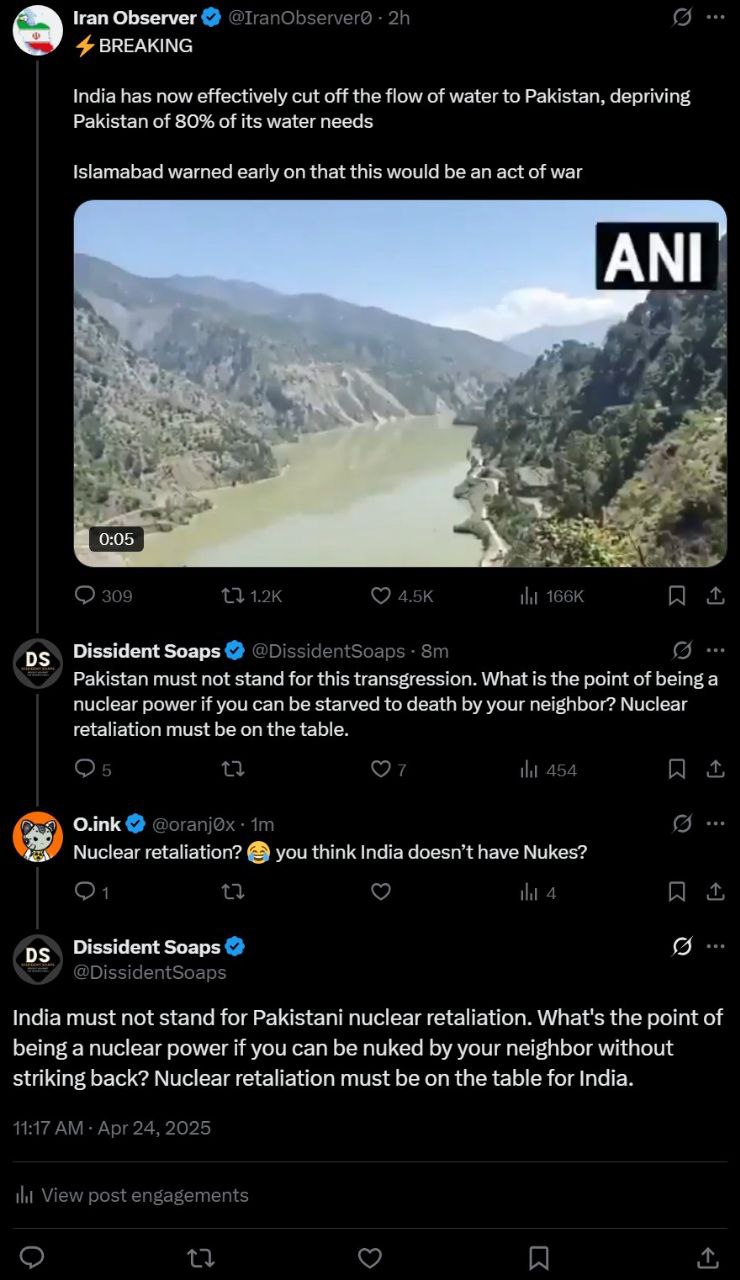
Task: View analytics showing 454 views
Action: 548,769
